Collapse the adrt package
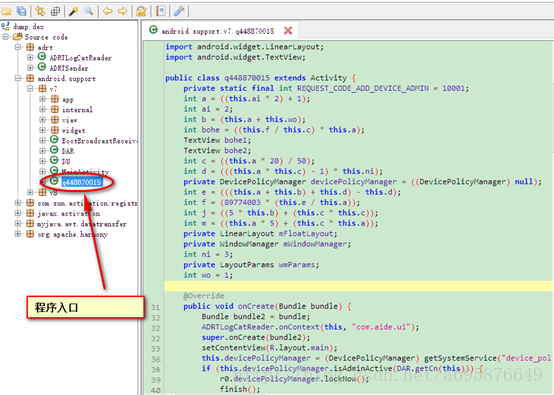This screenshot has width=554, height=395. 18,47
